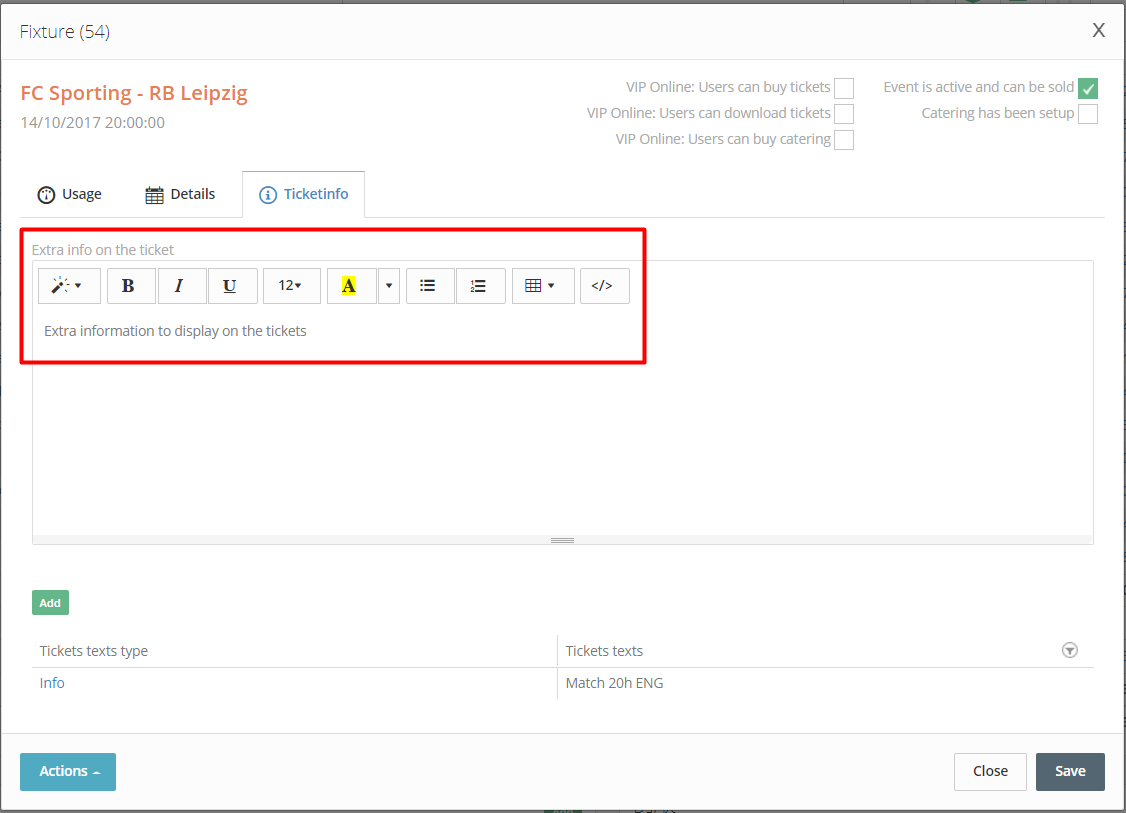Open the Info ticket text link
The image size is (1126, 813).
(x=52, y=683)
